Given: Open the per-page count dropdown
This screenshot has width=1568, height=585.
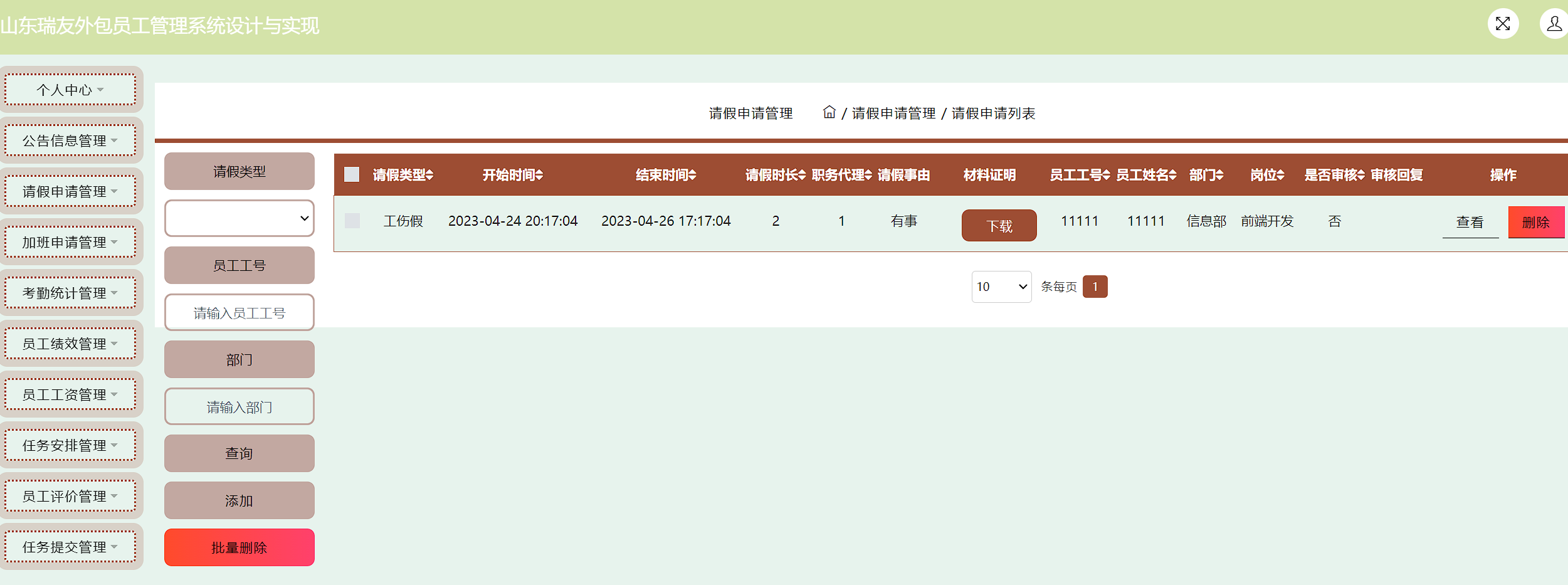Looking at the screenshot, I should click(x=1001, y=287).
